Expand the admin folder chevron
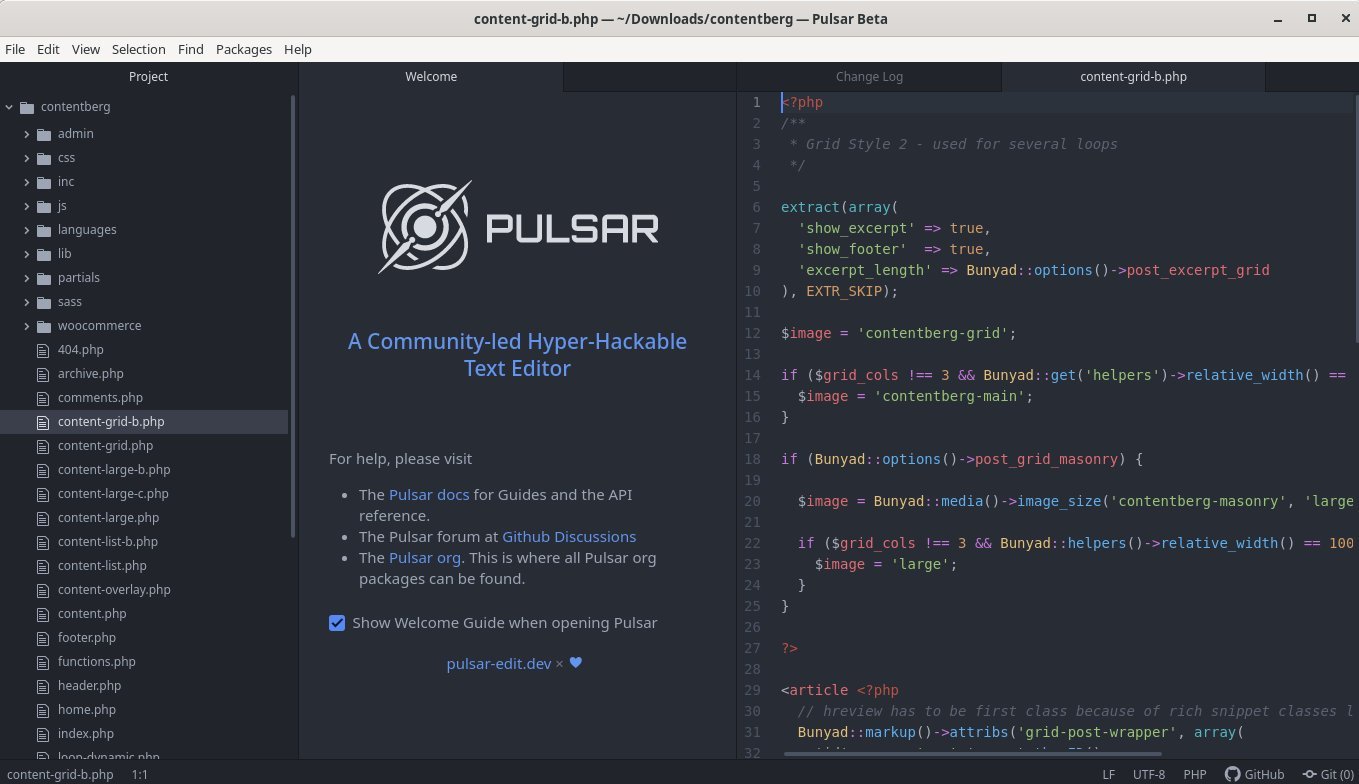Screen dimensions: 1359x784 27,134
